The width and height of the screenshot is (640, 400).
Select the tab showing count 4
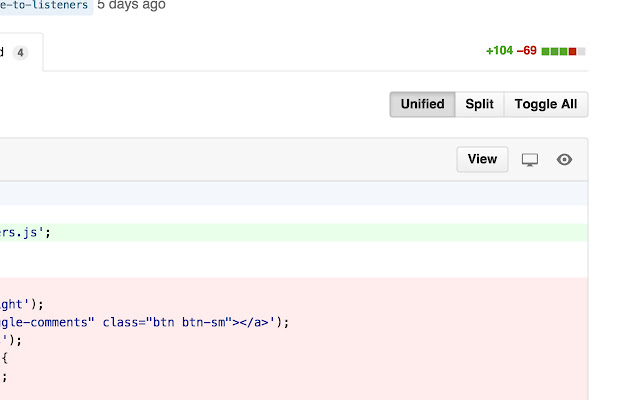point(18,52)
